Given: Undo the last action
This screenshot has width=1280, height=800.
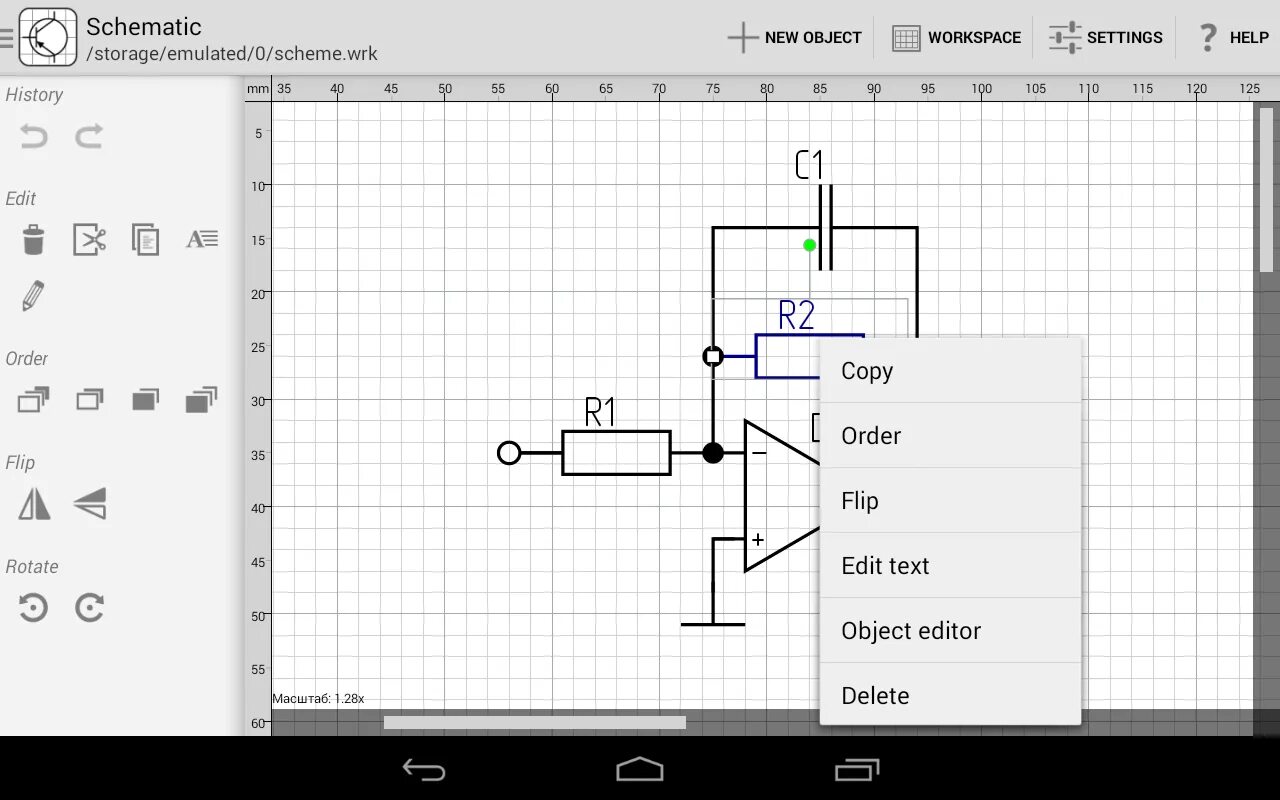Looking at the screenshot, I should coord(34,136).
